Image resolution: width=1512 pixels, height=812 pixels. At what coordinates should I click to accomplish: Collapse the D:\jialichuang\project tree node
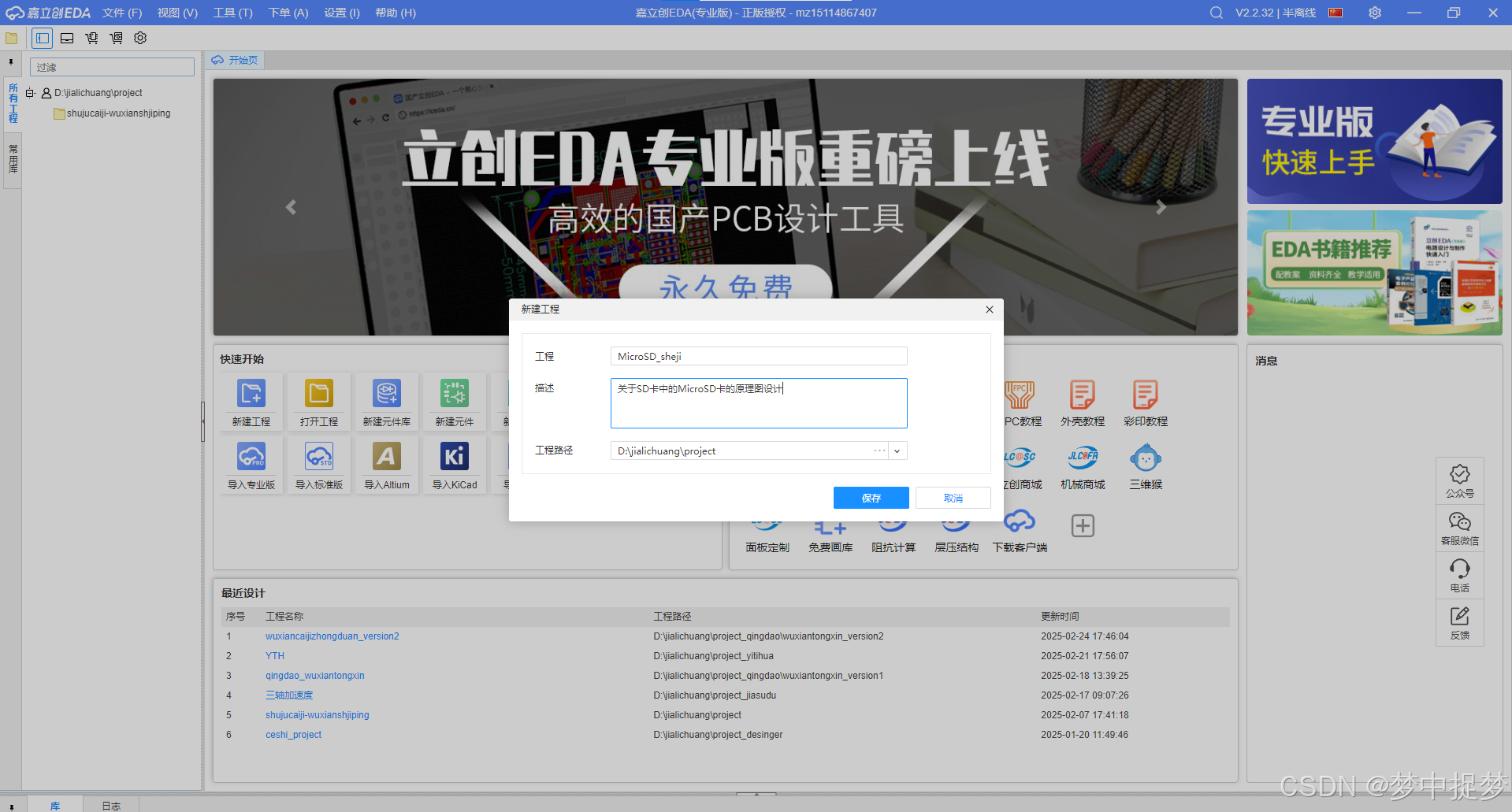click(x=30, y=93)
